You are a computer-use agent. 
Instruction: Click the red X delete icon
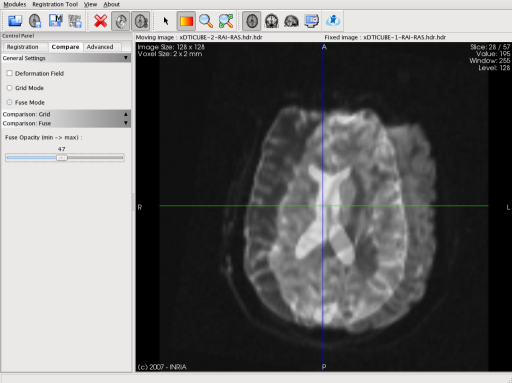[100, 21]
